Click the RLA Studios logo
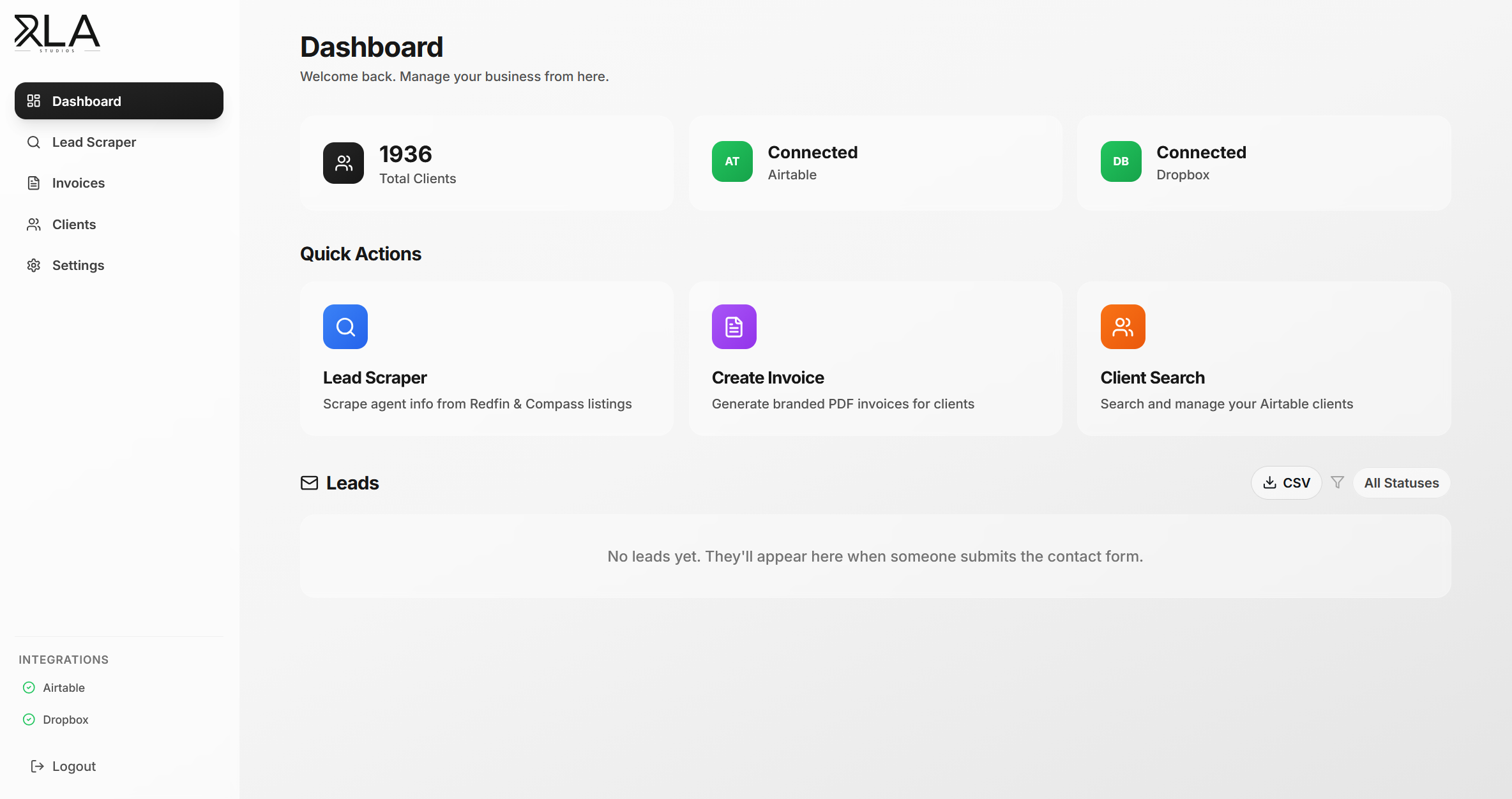Screen dimensions: 1512x799 coord(57,33)
